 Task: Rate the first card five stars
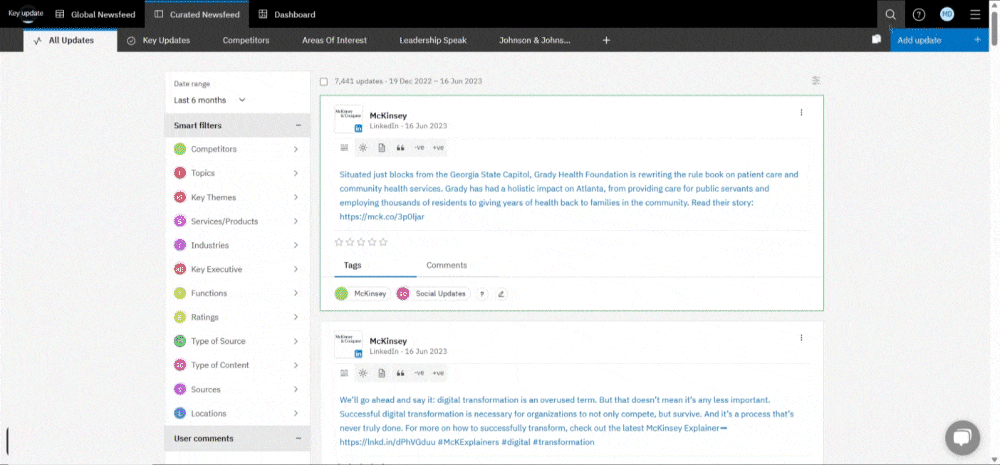(383, 242)
